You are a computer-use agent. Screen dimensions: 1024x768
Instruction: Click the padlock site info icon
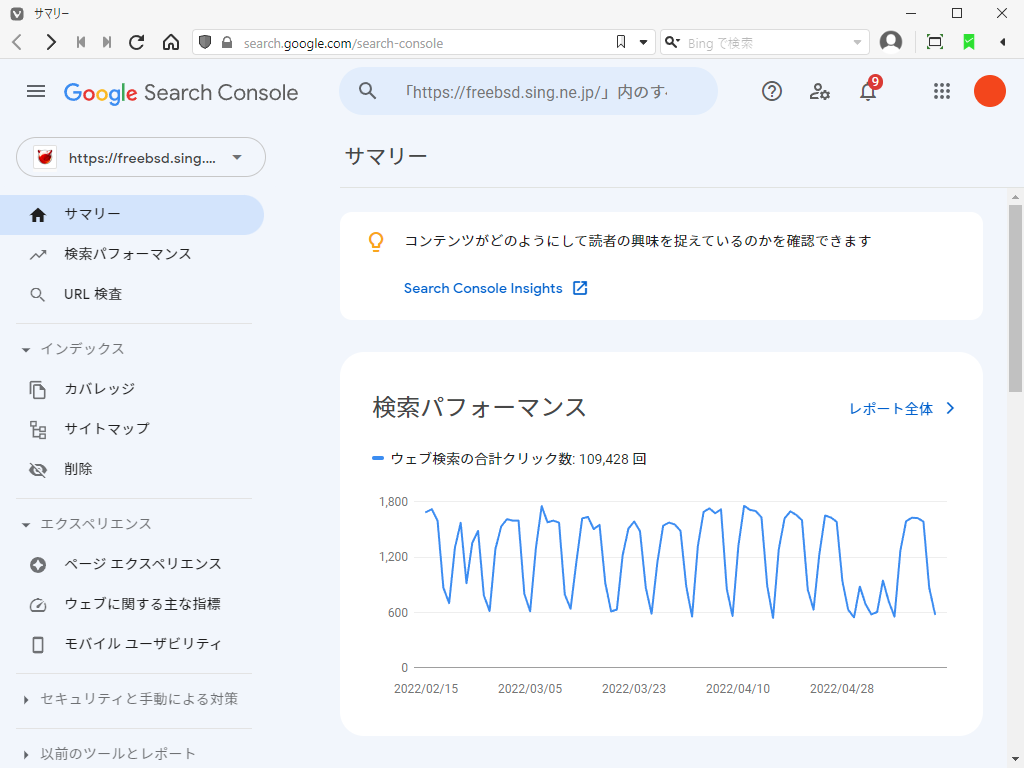click(227, 42)
